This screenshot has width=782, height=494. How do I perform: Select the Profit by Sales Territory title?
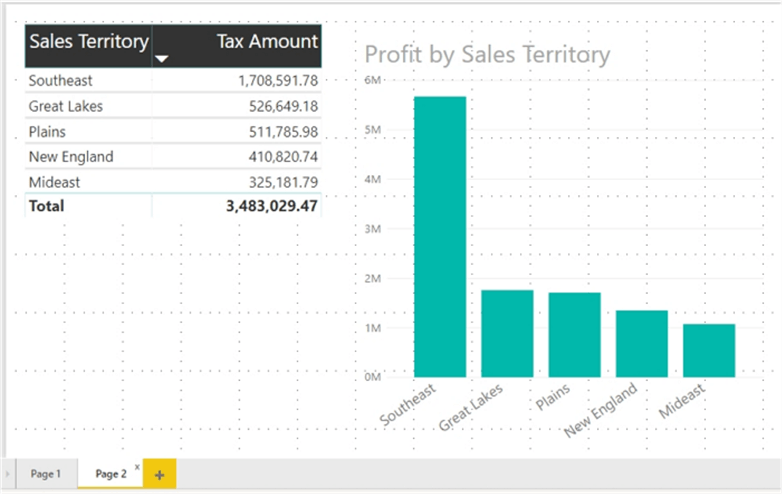pyautogui.click(x=487, y=54)
